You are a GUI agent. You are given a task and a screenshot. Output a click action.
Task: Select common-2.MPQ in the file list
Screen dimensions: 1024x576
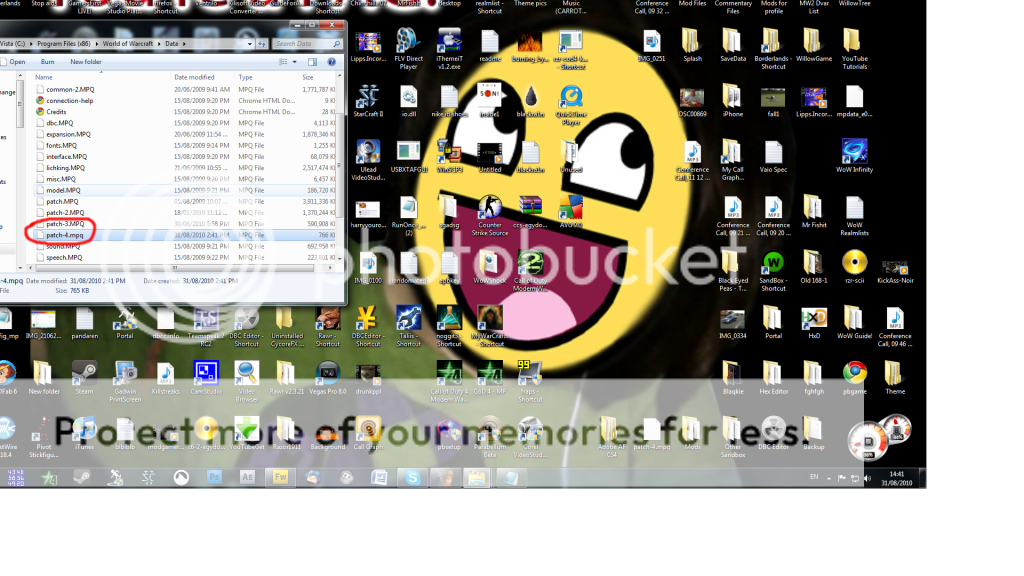coord(71,89)
